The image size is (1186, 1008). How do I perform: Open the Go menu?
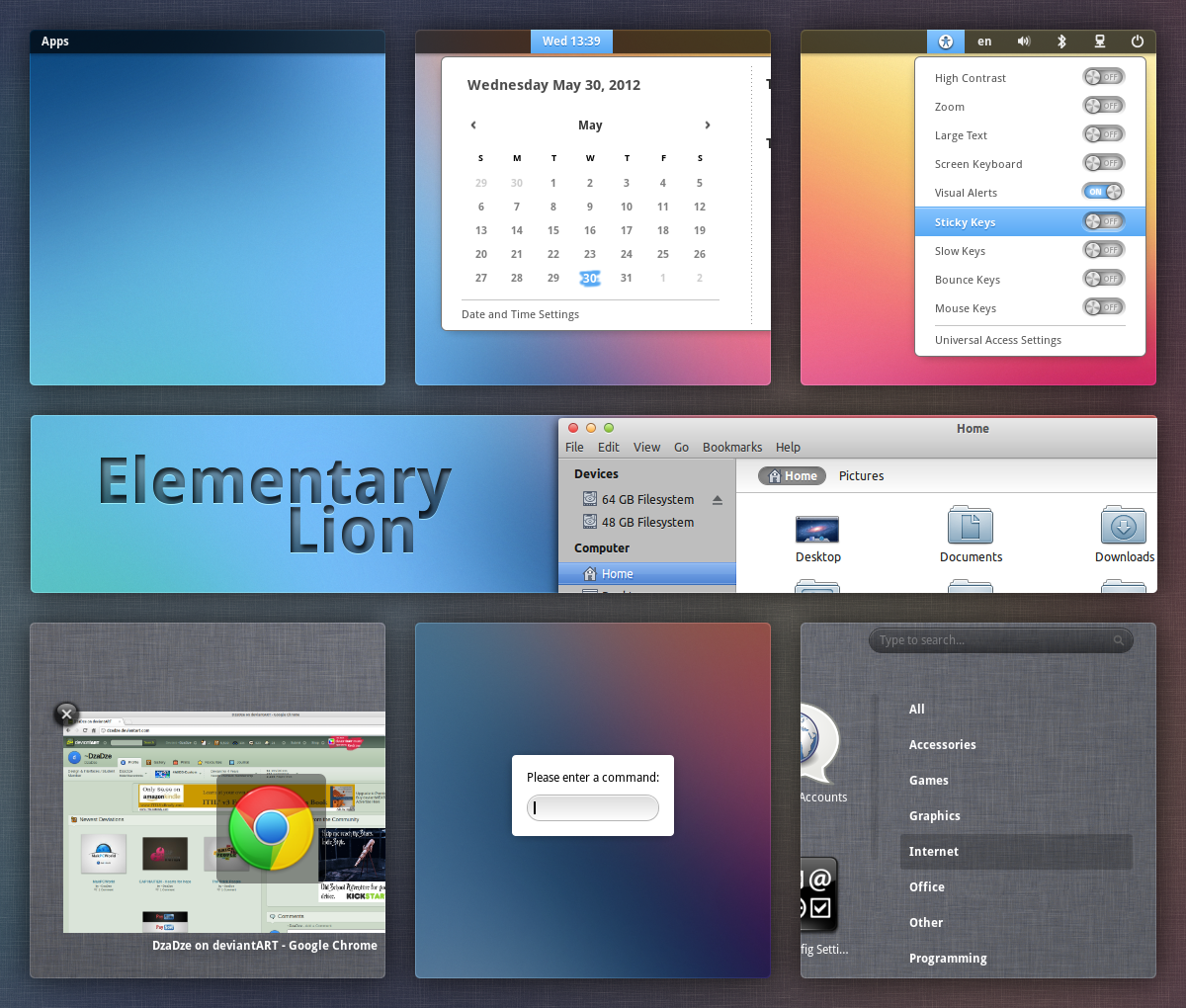pos(682,448)
